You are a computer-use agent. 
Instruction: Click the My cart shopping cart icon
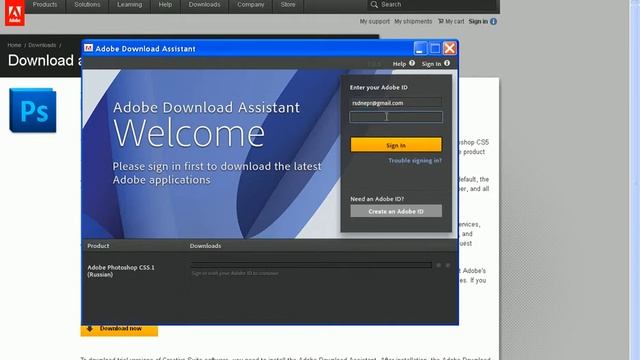tap(441, 21)
